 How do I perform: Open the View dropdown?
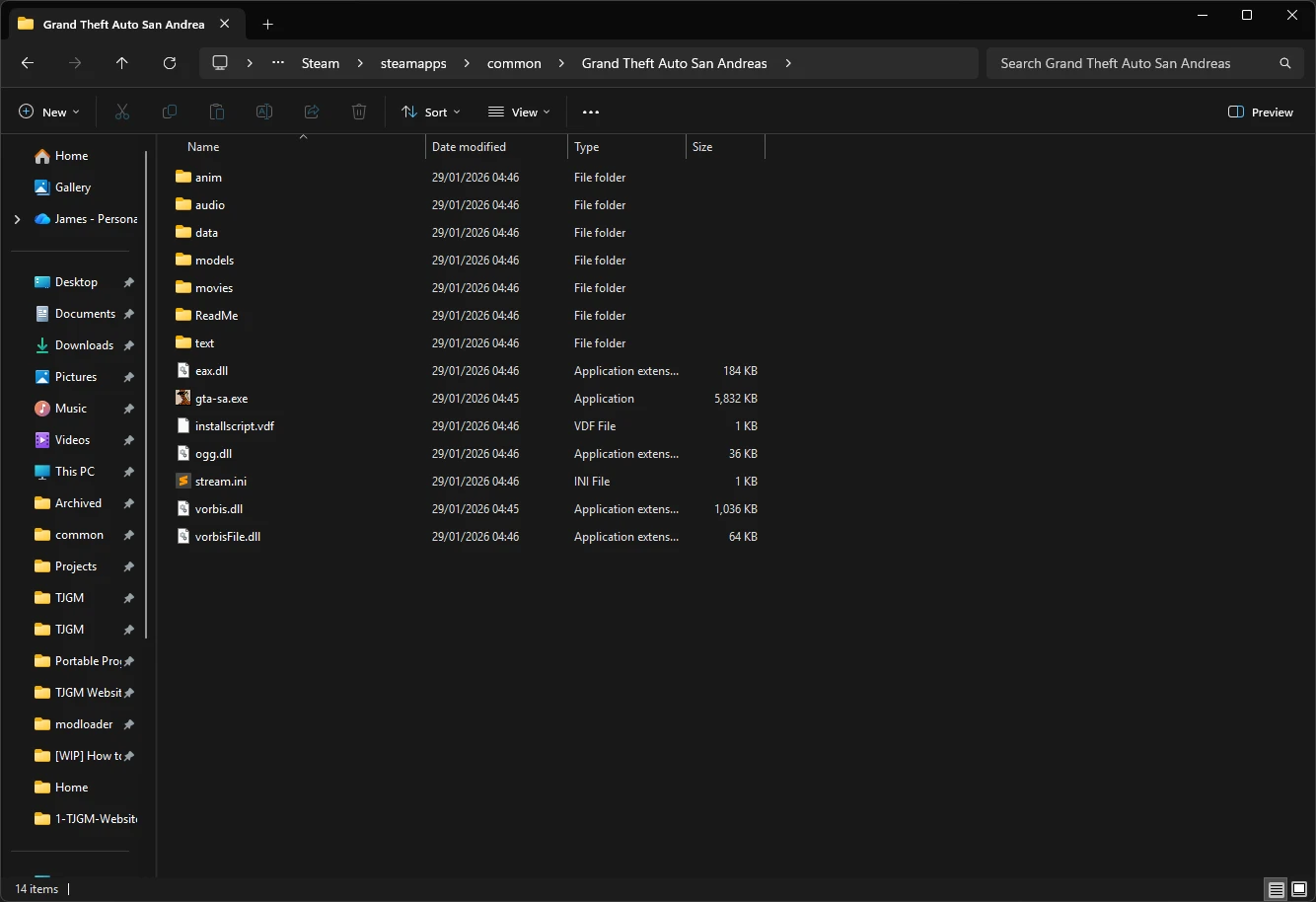point(519,112)
